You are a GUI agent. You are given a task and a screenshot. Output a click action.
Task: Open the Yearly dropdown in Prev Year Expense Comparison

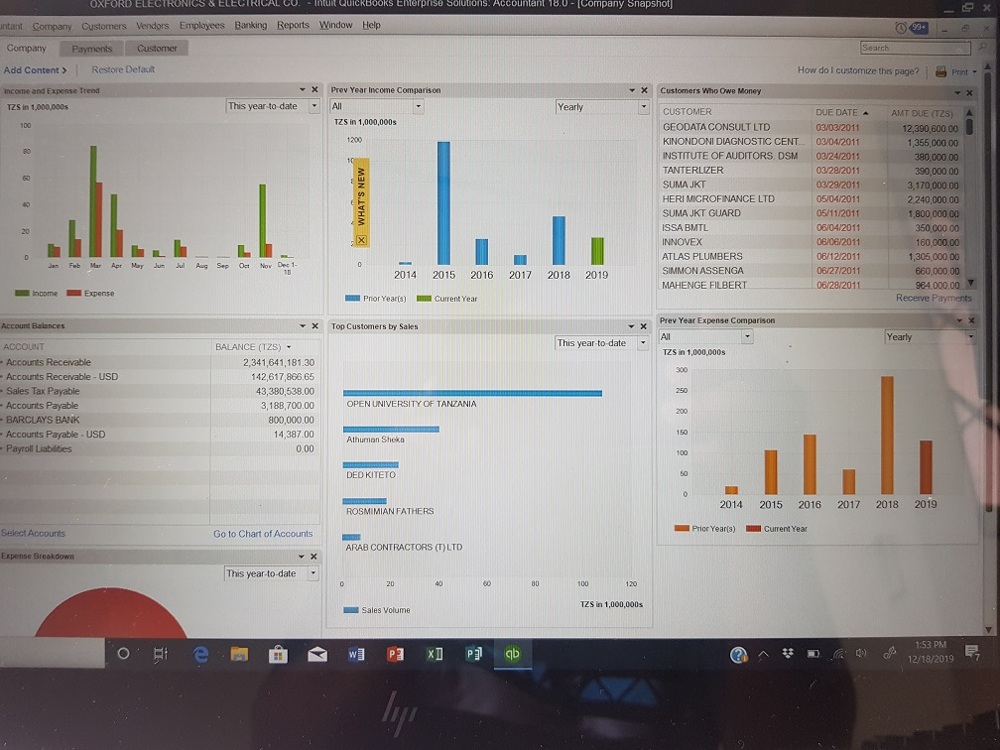[x=930, y=337]
